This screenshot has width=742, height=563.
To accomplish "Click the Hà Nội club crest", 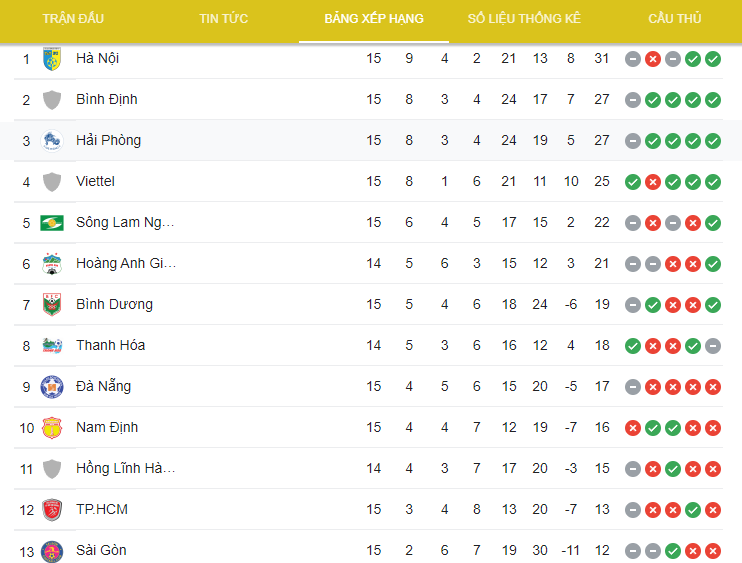I will (52, 59).
